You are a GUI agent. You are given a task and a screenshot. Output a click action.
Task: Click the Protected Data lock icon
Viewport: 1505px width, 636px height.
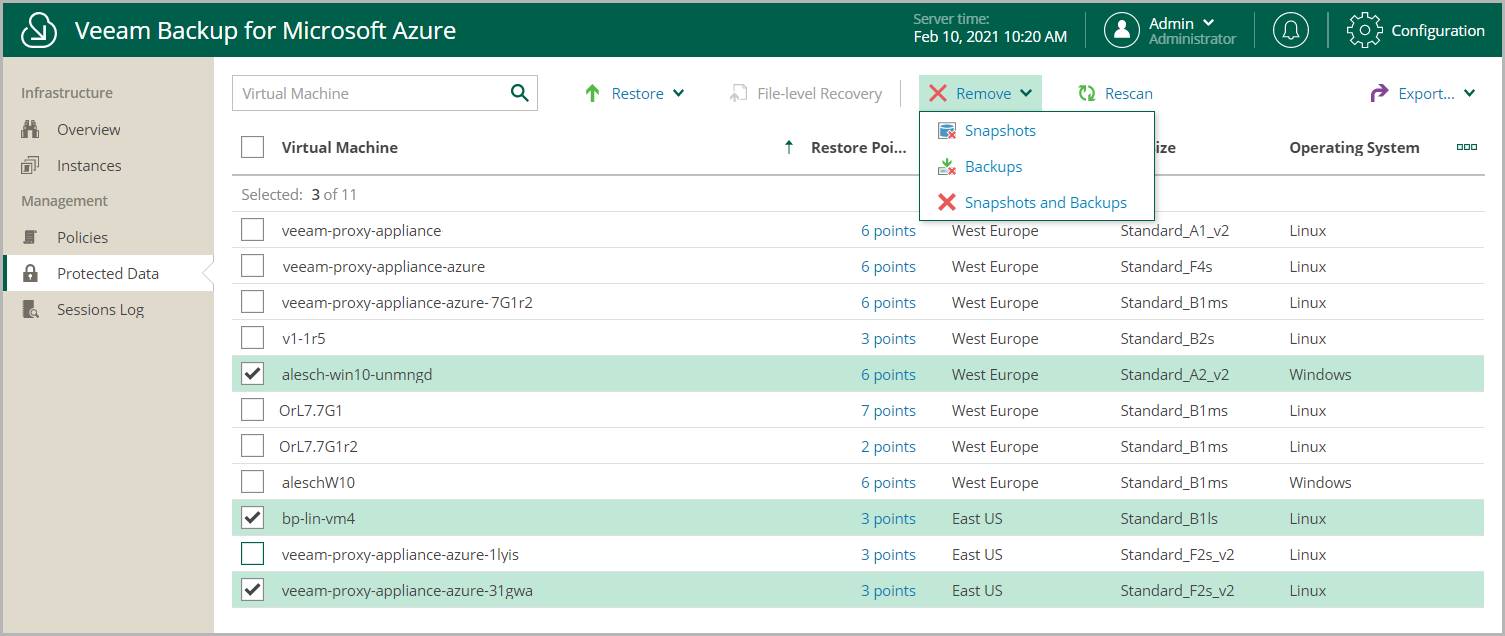coord(30,273)
